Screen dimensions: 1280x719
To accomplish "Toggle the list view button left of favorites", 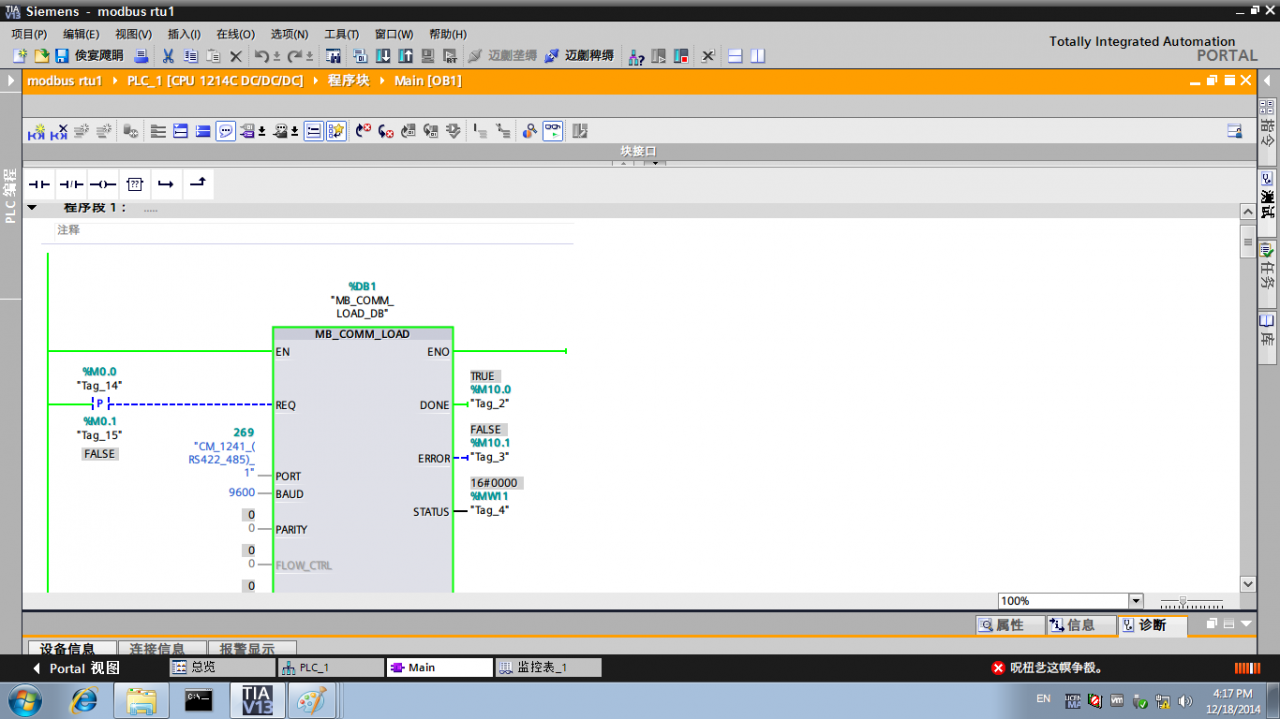I will coord(314,131).
